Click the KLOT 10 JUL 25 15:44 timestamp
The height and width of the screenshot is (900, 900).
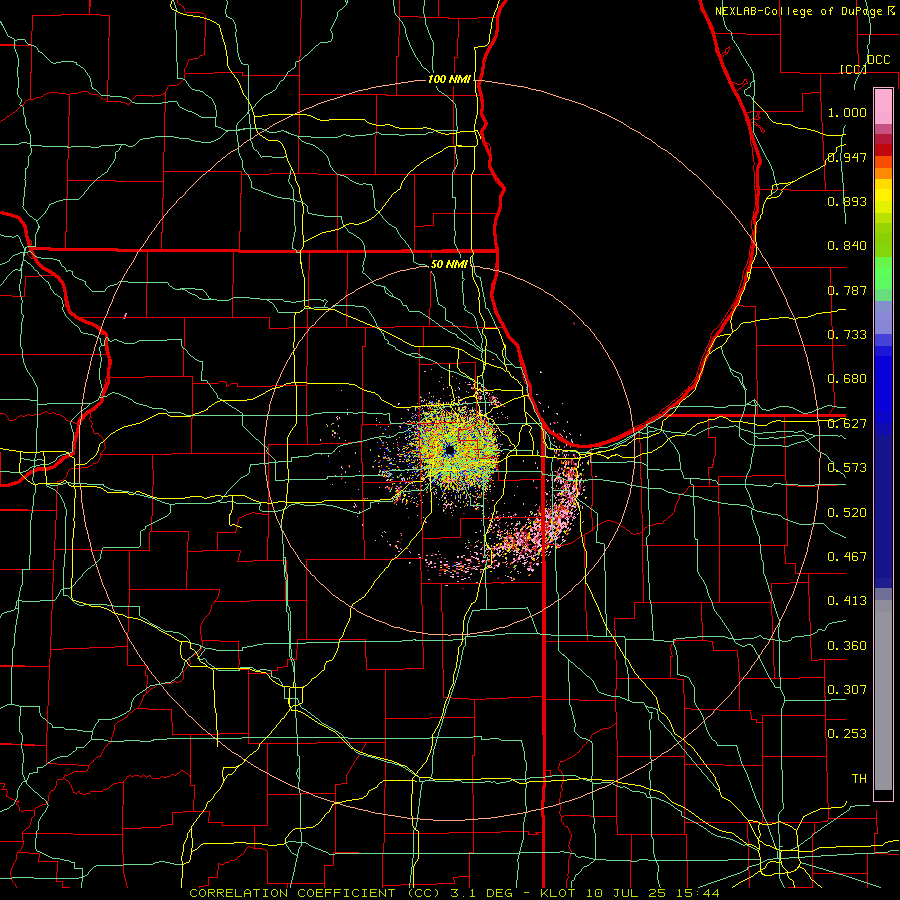click(x=630, y=893)
